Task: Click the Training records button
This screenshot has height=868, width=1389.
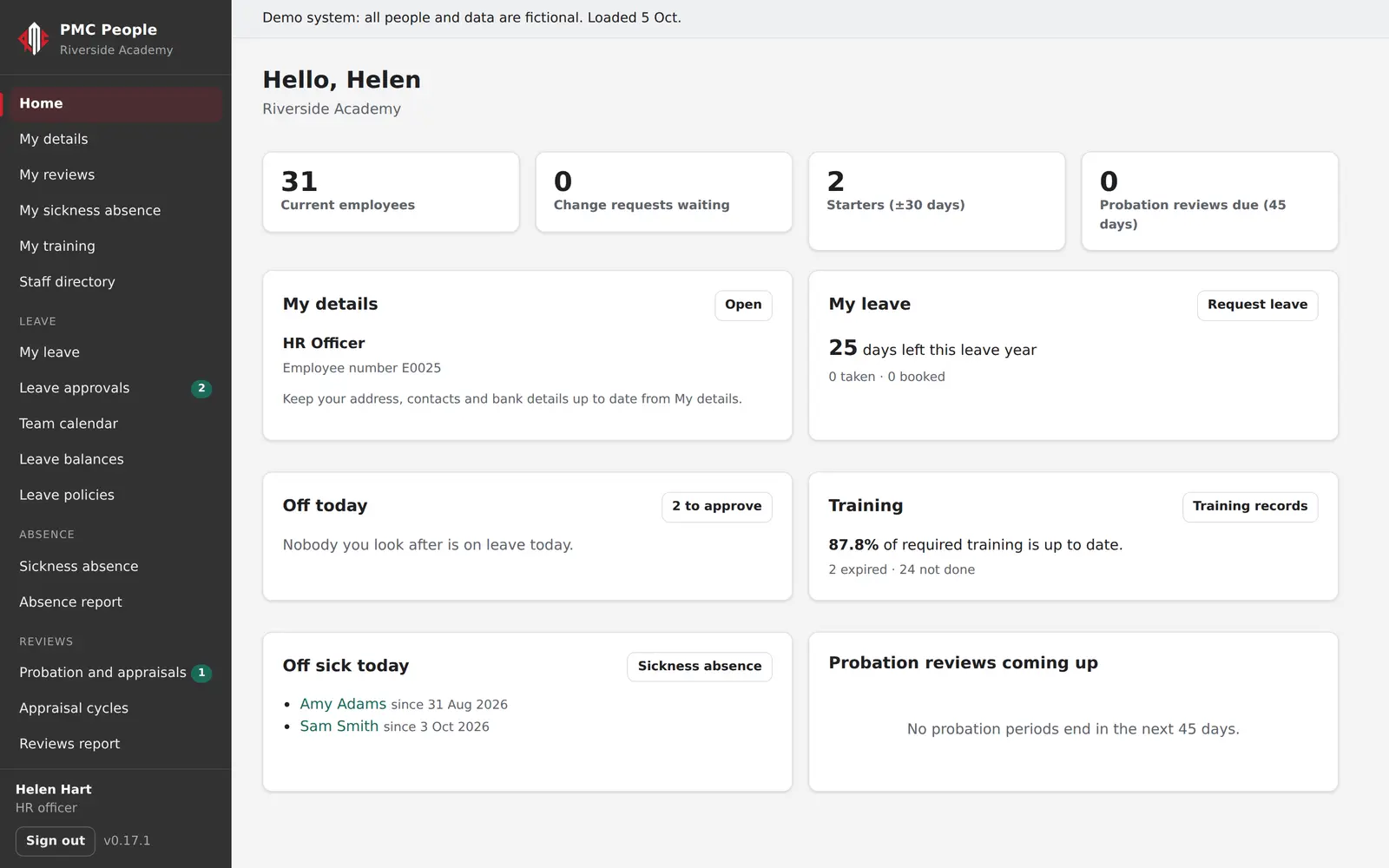Action: coord(1250,506)
